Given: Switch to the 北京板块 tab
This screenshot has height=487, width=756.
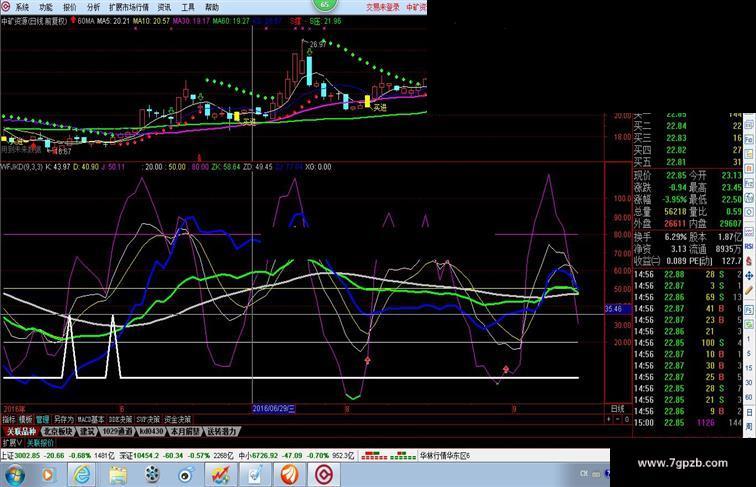Looking at the screenshot, I should [59, 431].
